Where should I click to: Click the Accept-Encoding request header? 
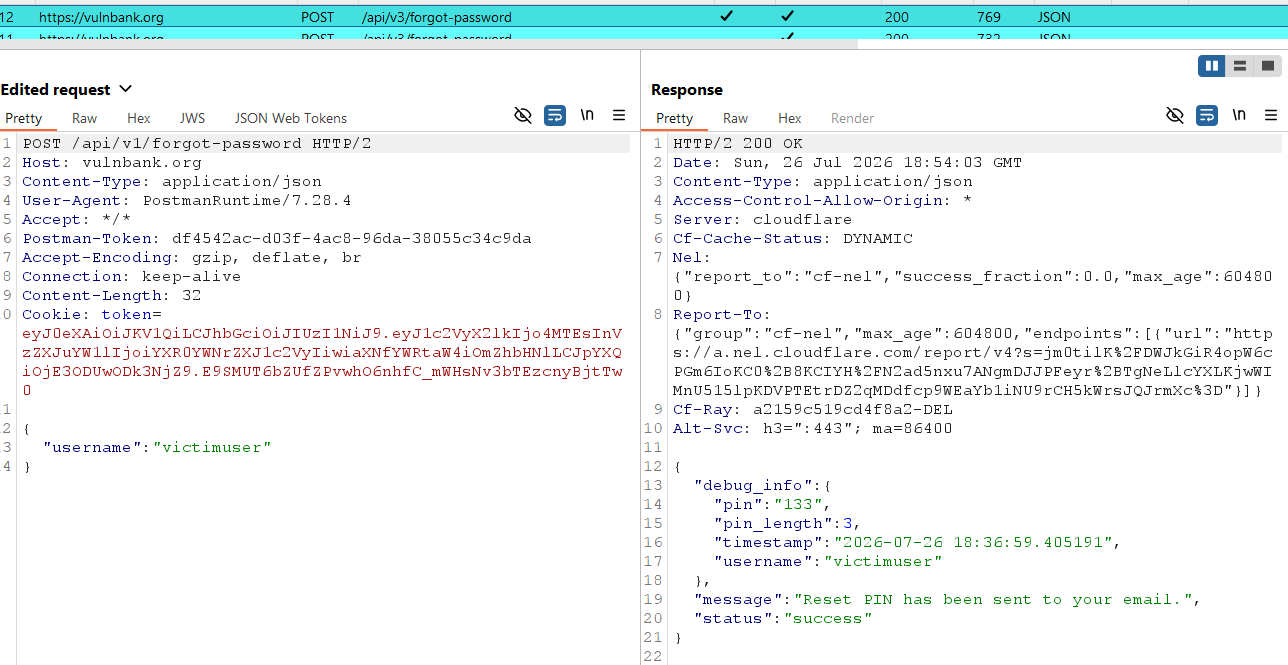click(x=192, y=257)
